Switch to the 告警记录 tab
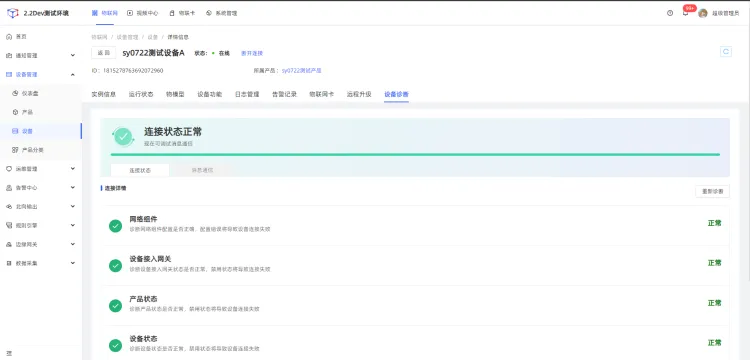 coord(284,94)
